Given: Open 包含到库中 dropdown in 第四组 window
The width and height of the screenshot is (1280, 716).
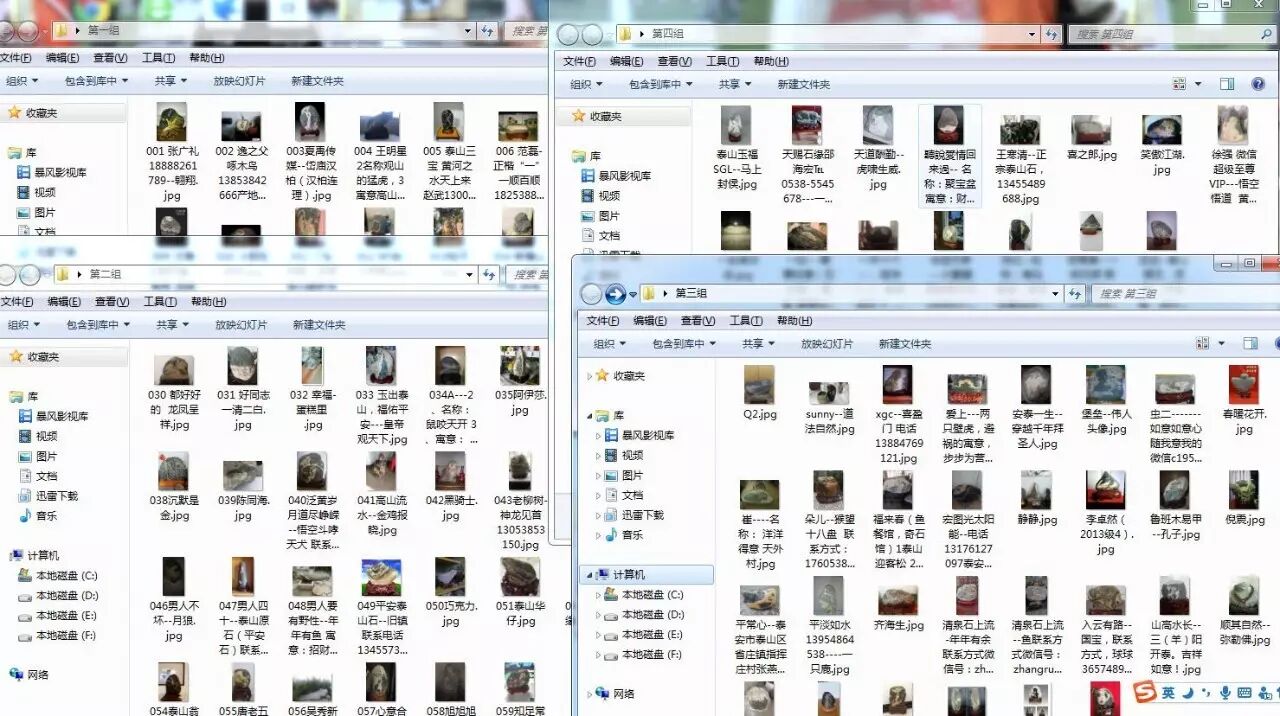Looking at the screenshot, I should coord(661,84).
